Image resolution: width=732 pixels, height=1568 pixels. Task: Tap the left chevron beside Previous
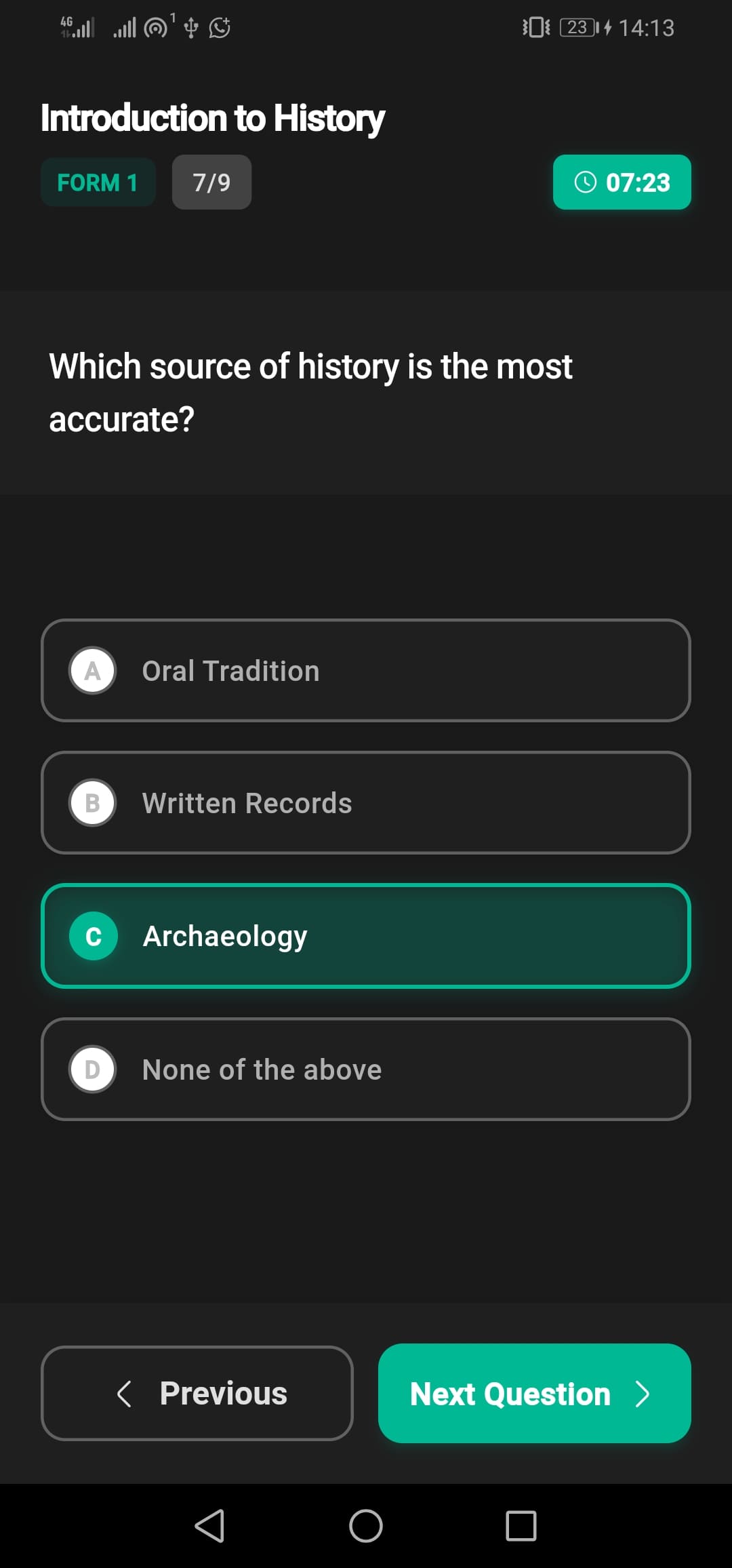click(124, 1394)
